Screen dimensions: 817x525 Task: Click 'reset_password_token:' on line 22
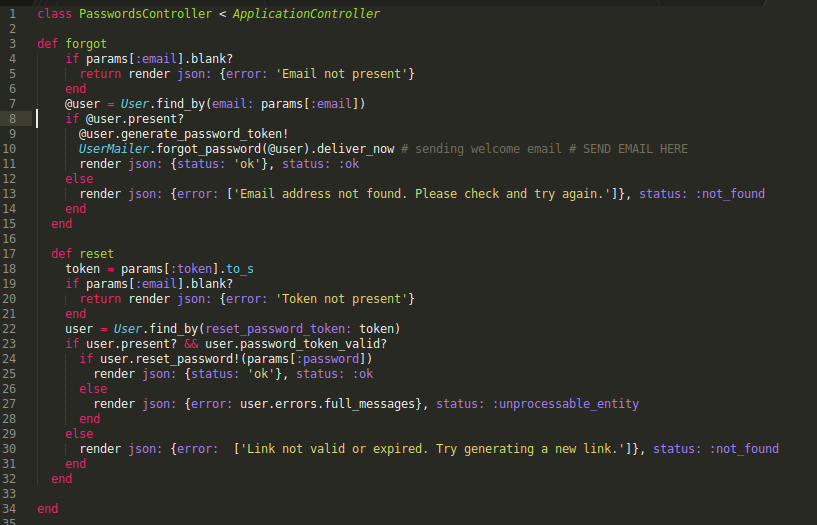coord(278,329)
